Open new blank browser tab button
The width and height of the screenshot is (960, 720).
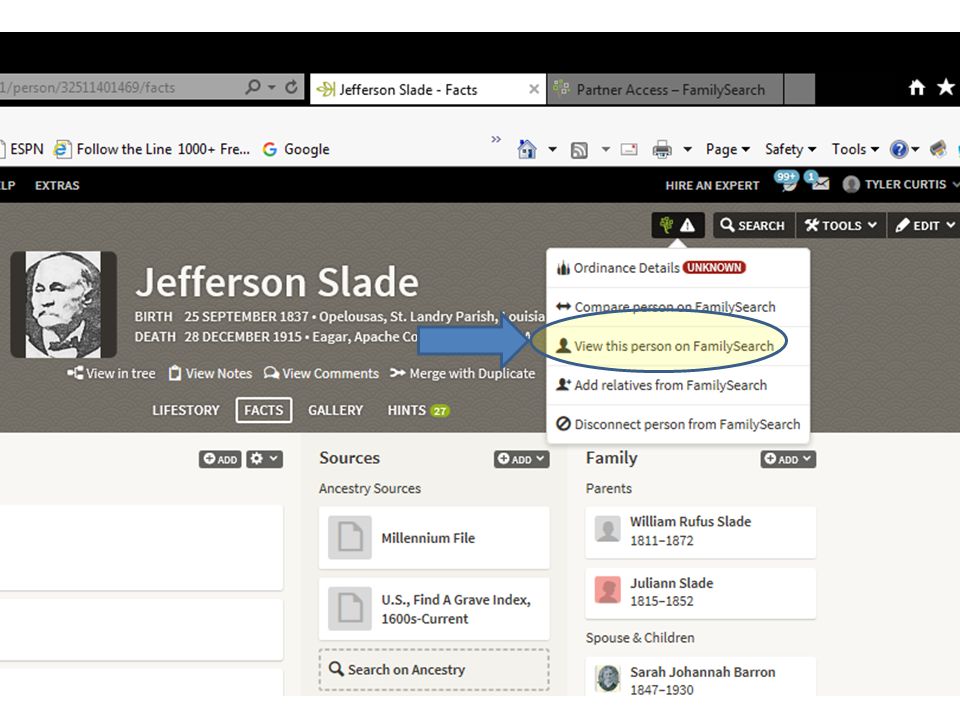pos(799,89)
